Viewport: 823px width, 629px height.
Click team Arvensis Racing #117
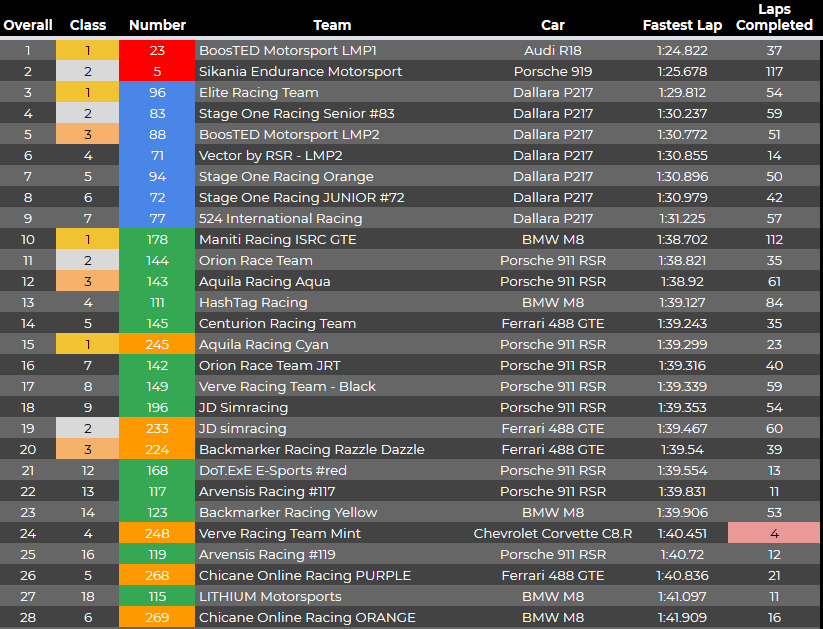tap(267, 491)
